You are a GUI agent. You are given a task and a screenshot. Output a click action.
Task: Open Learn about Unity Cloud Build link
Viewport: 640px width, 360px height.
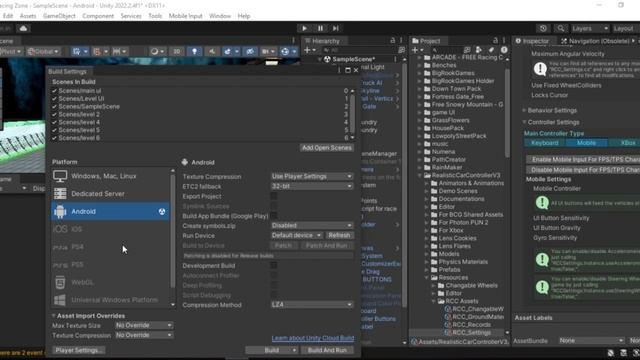[x=313, y=338]
